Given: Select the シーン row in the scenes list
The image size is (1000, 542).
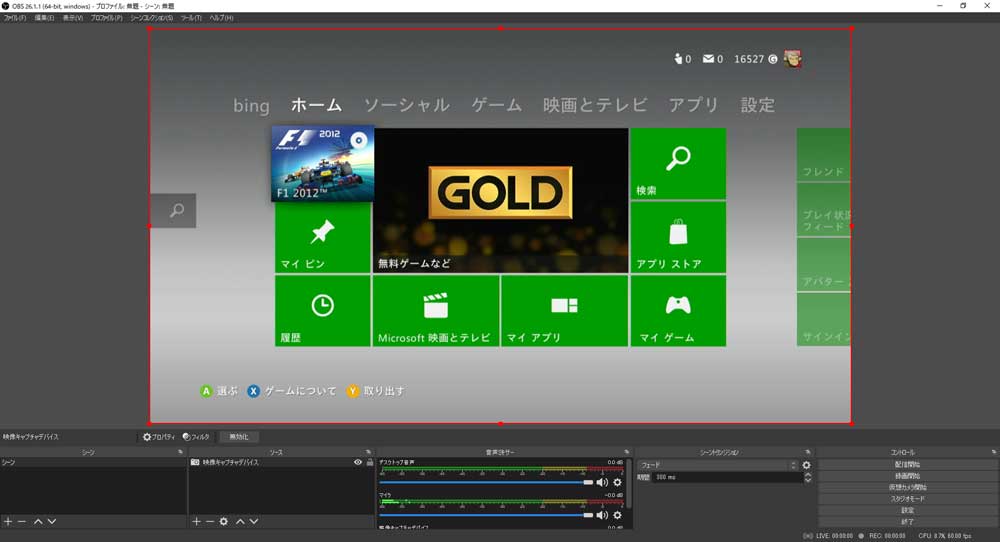Looking at the screenshot, I should [93, 462].
